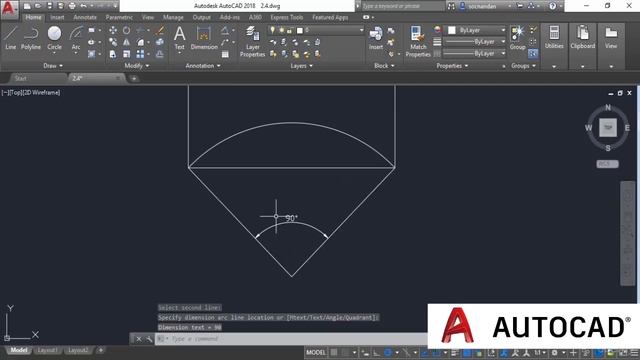
Task: Activate the Stretch tool
Action: pos(113,54)
